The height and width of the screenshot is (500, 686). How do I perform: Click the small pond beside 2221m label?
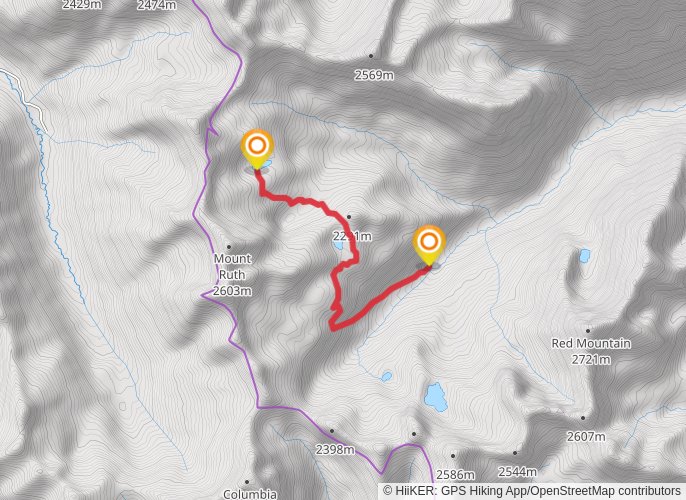tap(337, 245)
